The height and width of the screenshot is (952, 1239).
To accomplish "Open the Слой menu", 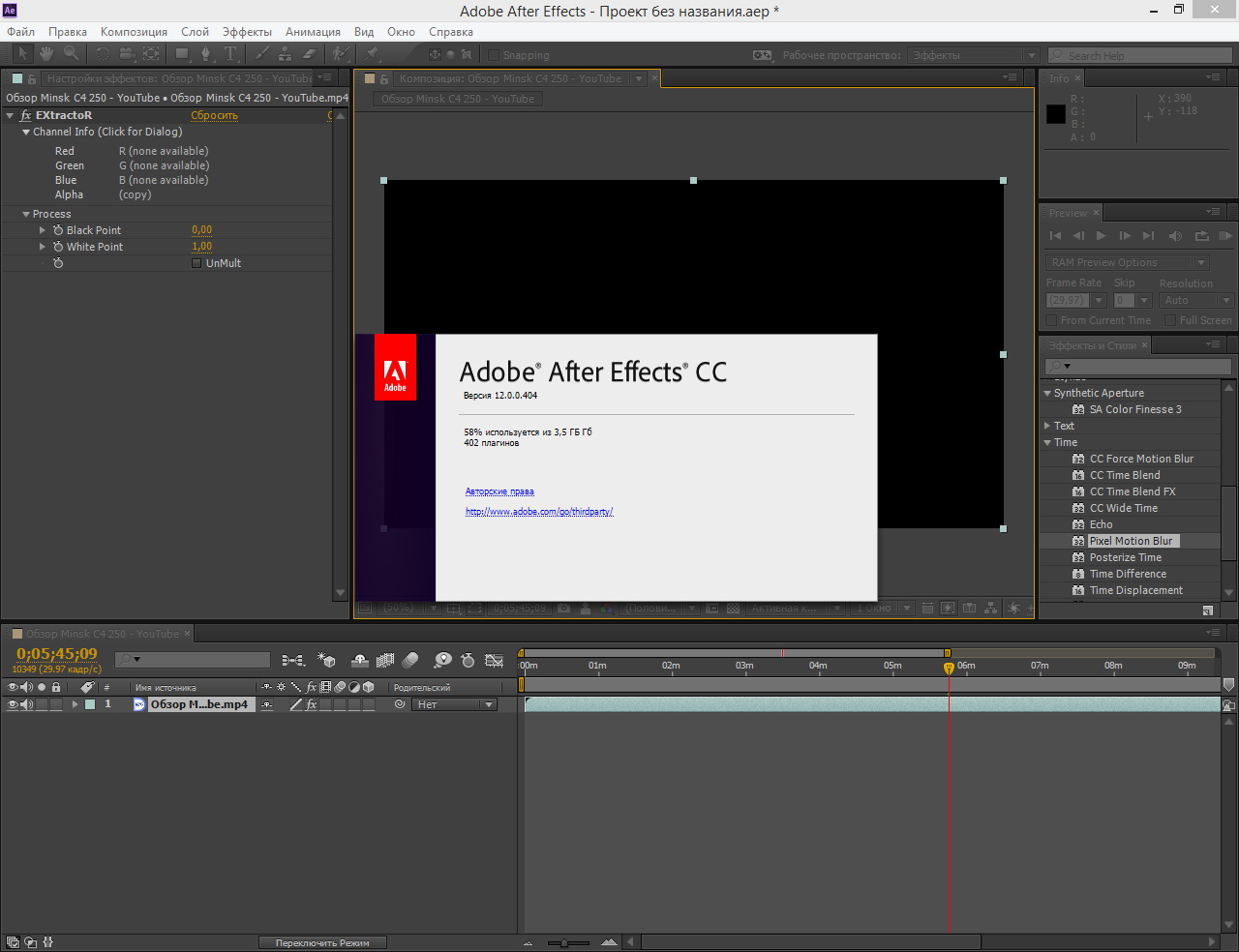I will (x=195, y=32).
